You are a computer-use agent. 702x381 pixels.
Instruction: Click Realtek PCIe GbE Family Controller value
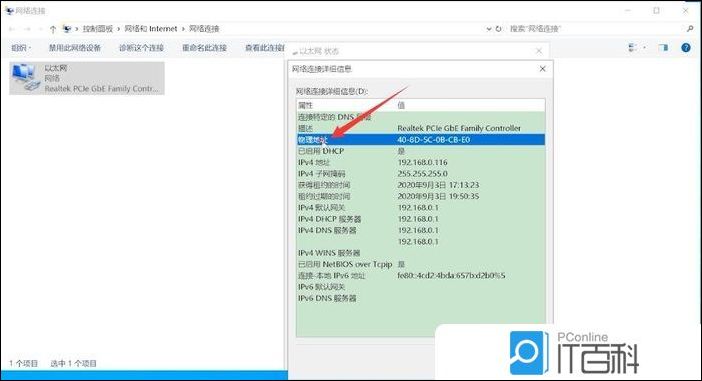459,128
